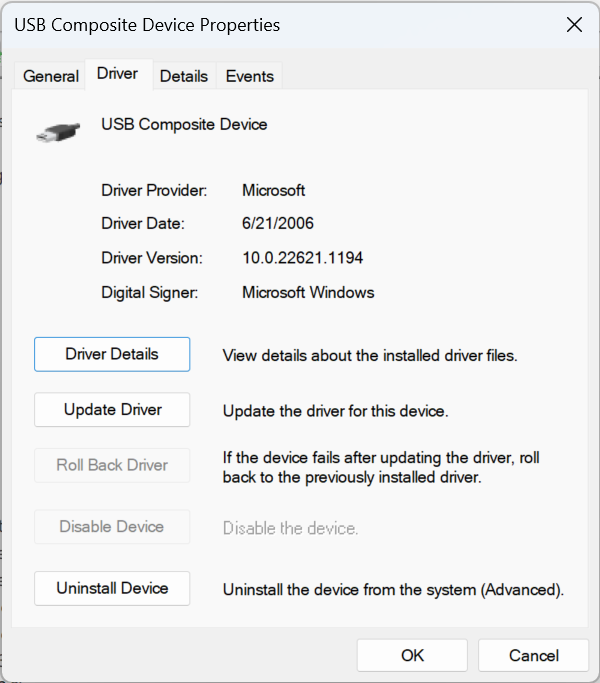This screenshot has height=683, width=600.
Task: Go to the Events tab
Action: [250, 76]
